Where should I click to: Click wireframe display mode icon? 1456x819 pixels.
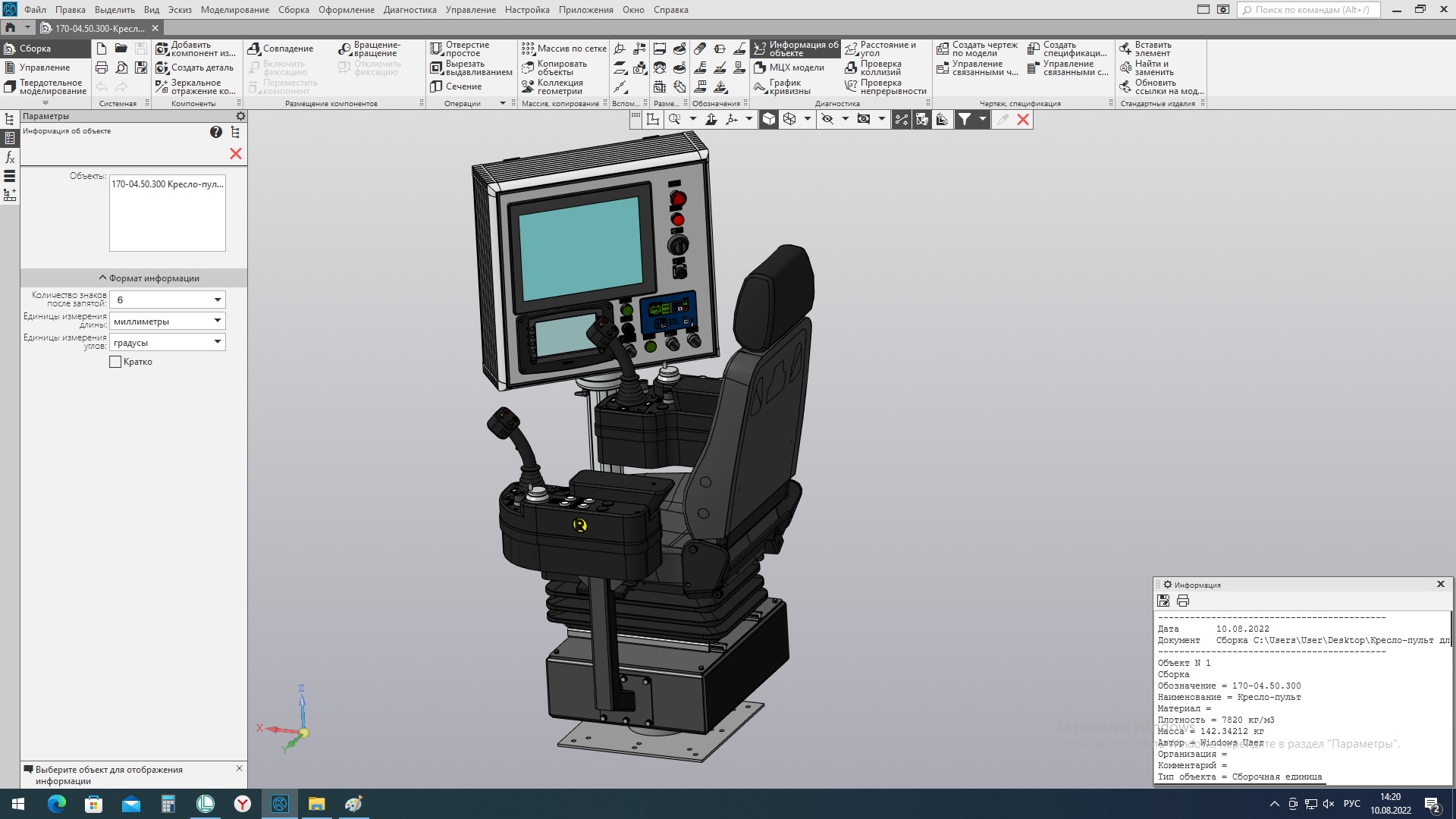[x=789, y=119]
